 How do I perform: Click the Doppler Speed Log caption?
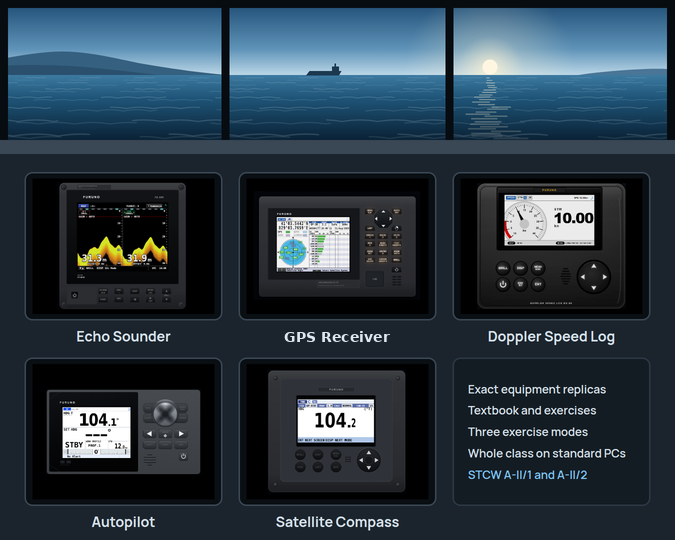[551, 337]
